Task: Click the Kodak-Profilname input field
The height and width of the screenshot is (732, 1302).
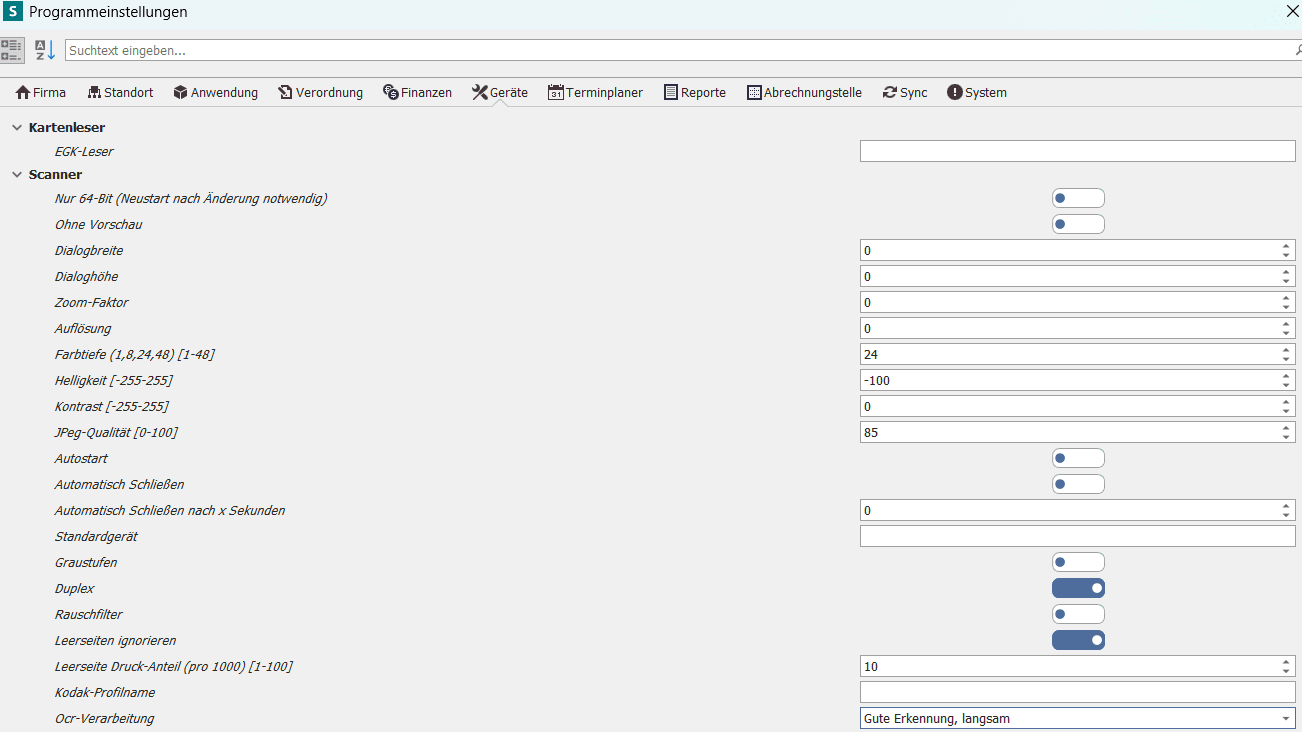Action: click(x=1078, y=692)
